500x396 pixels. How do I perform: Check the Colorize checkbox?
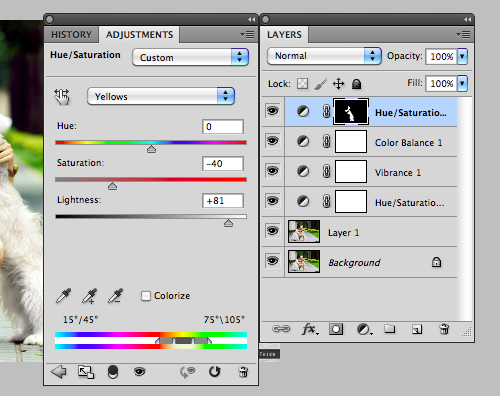coord(146,296)
